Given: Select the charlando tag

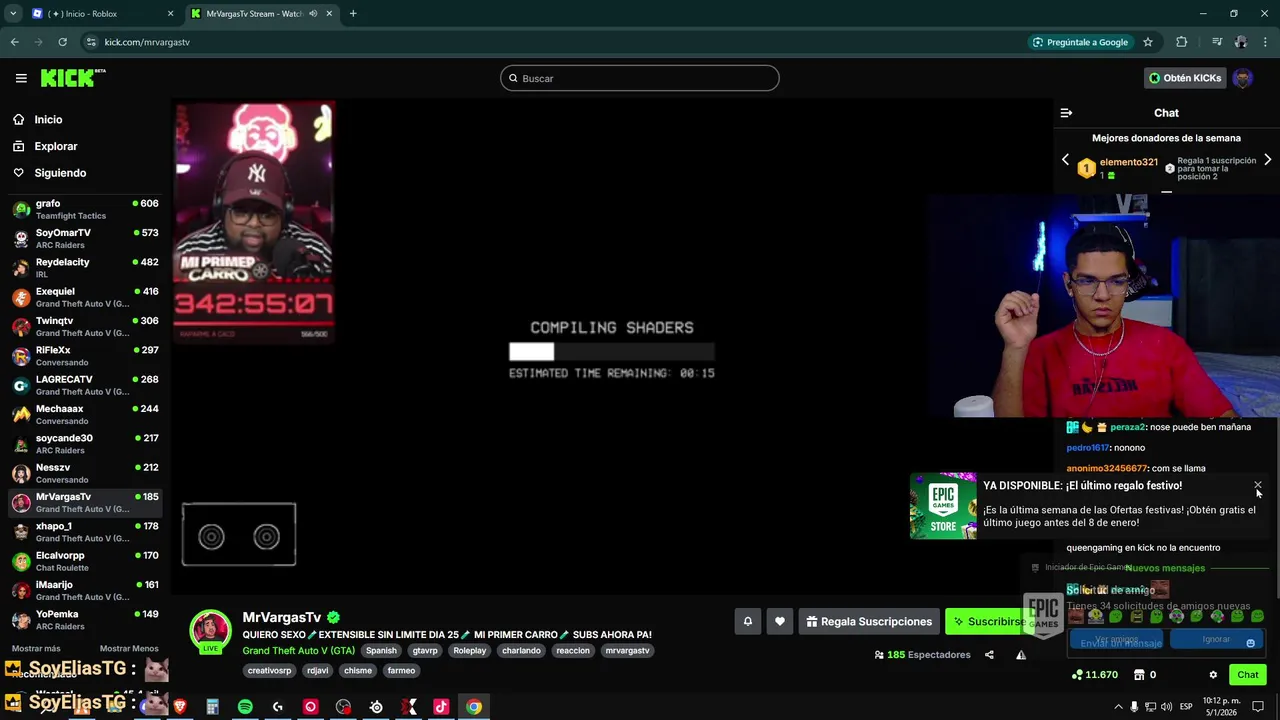Looking at the screenshot, I should 521,650.
